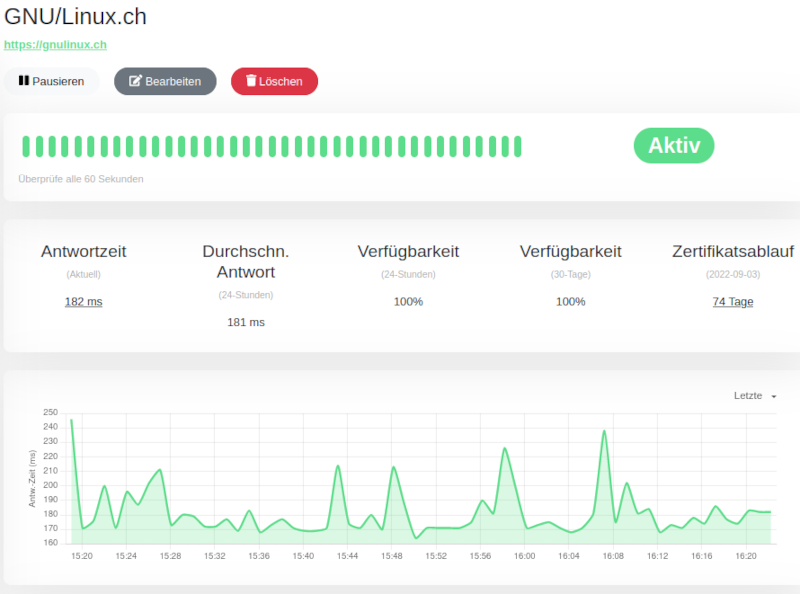Viewport: 800px width, 594px height.
Task: Select the last heartbeat bar on the right
Action: 518,146
